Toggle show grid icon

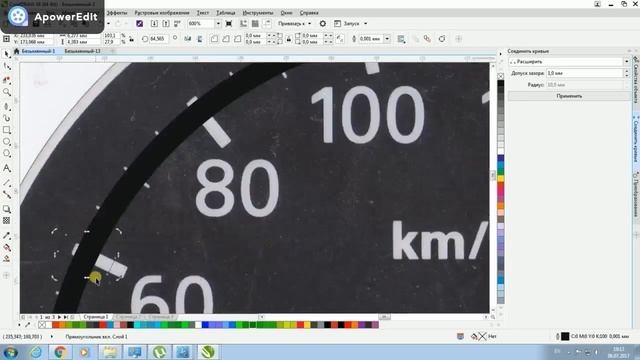click(255, 24)
